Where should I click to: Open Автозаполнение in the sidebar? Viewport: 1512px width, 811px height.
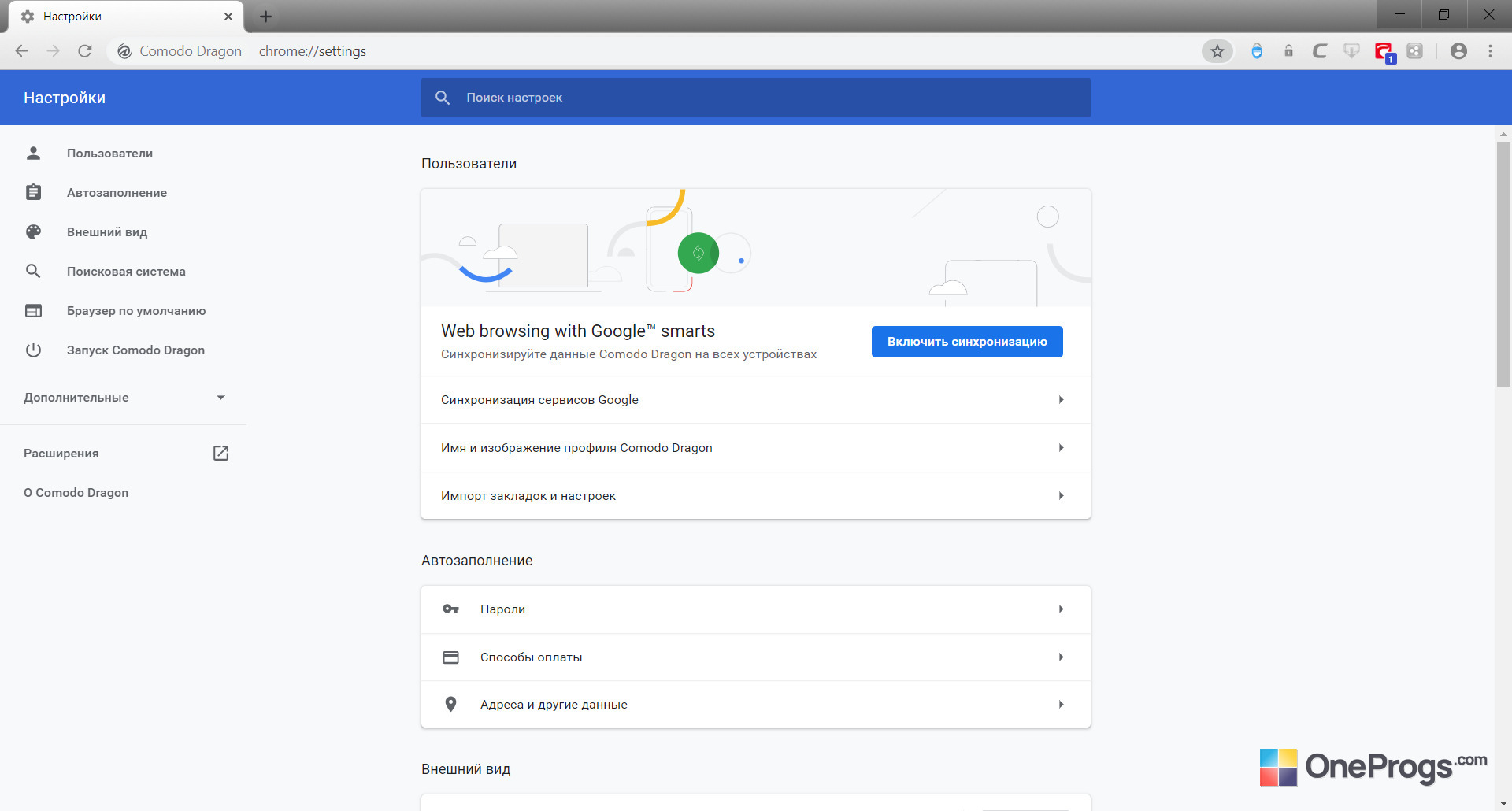(x=117, y=193)
